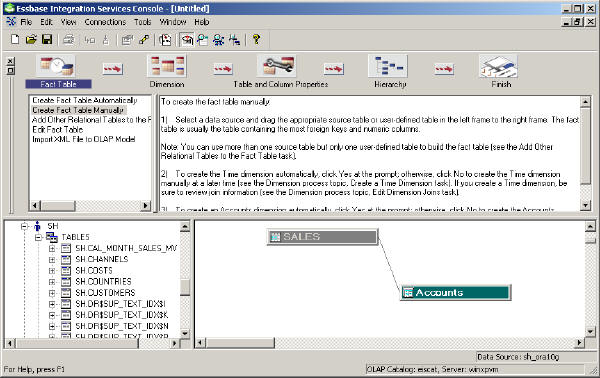Open the Table and Column Properties step icon

[x=278, y=66]
